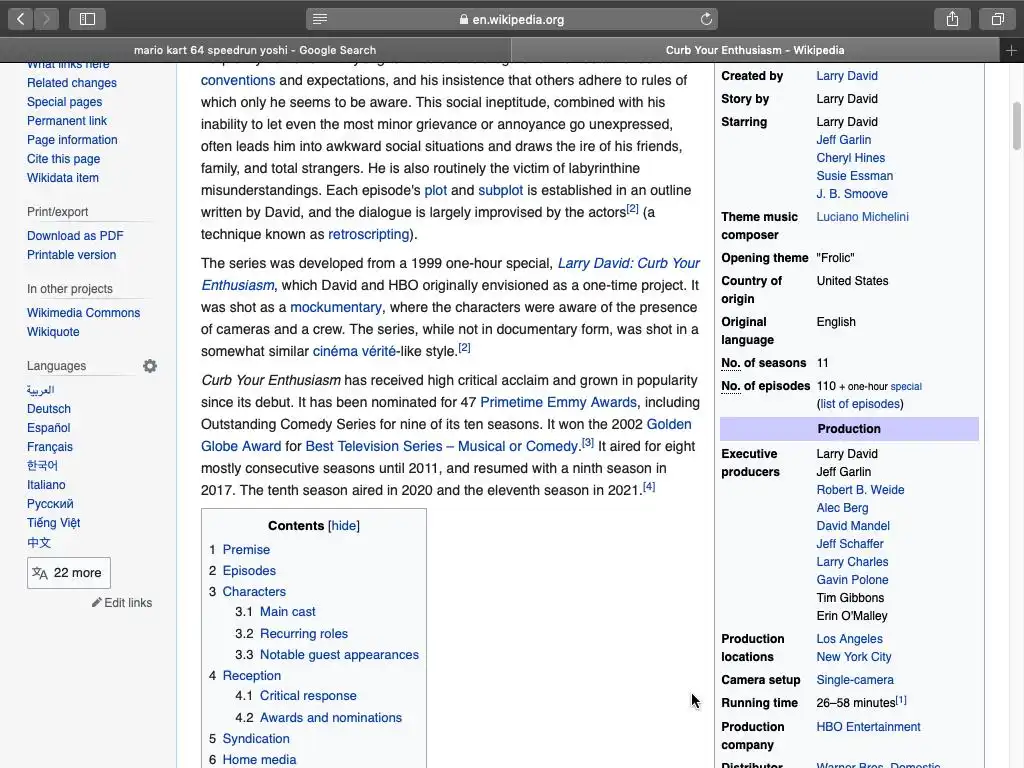The width and height of the screenshot is (1024, 768).
Task: Open Wikimedia Commons link
Action: tap(84, 313)
